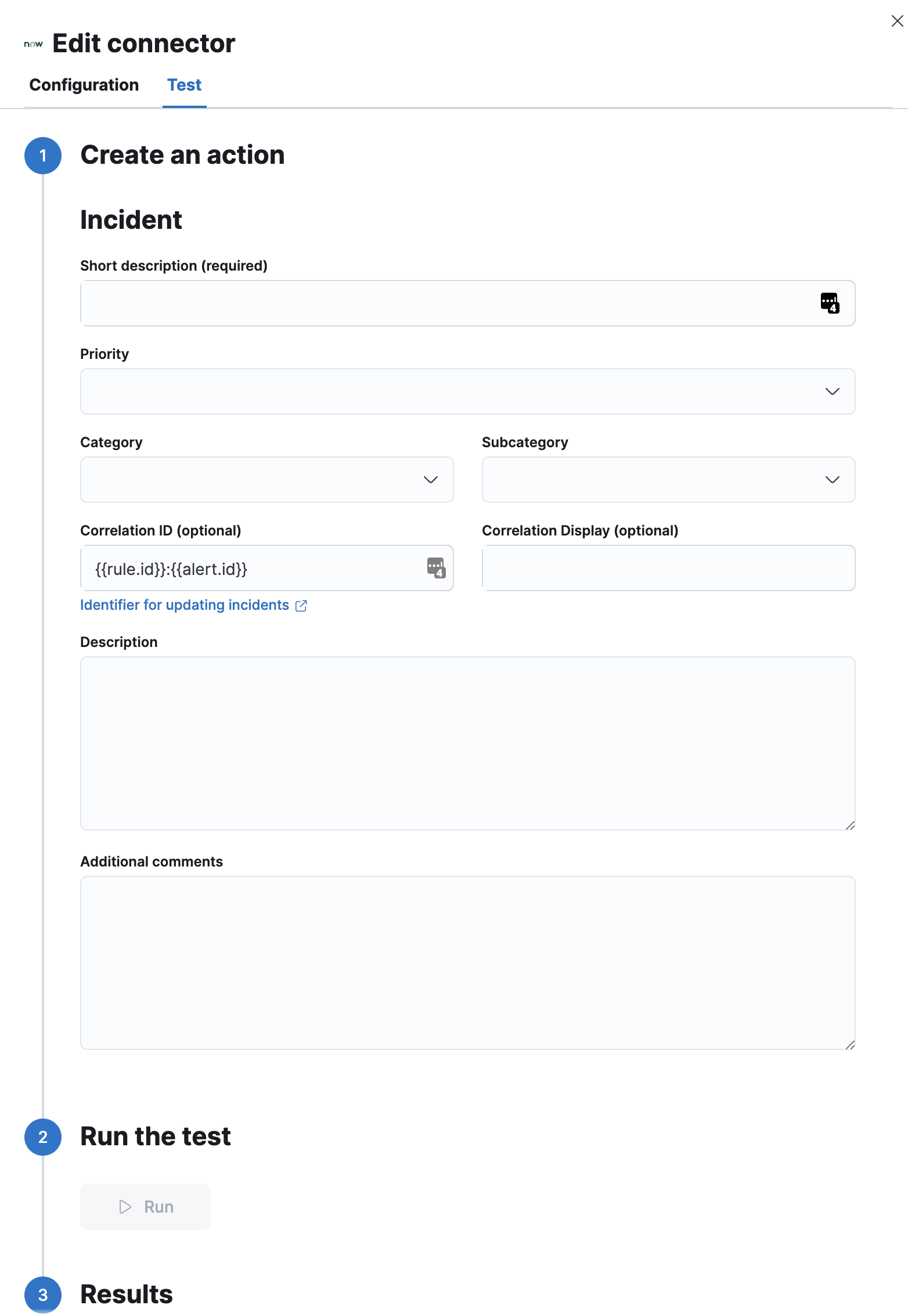Image resolution: width=908 pixels, height=1316 pixels.
Task: Close the Edit connector flyout
Action: coord(896,21)
